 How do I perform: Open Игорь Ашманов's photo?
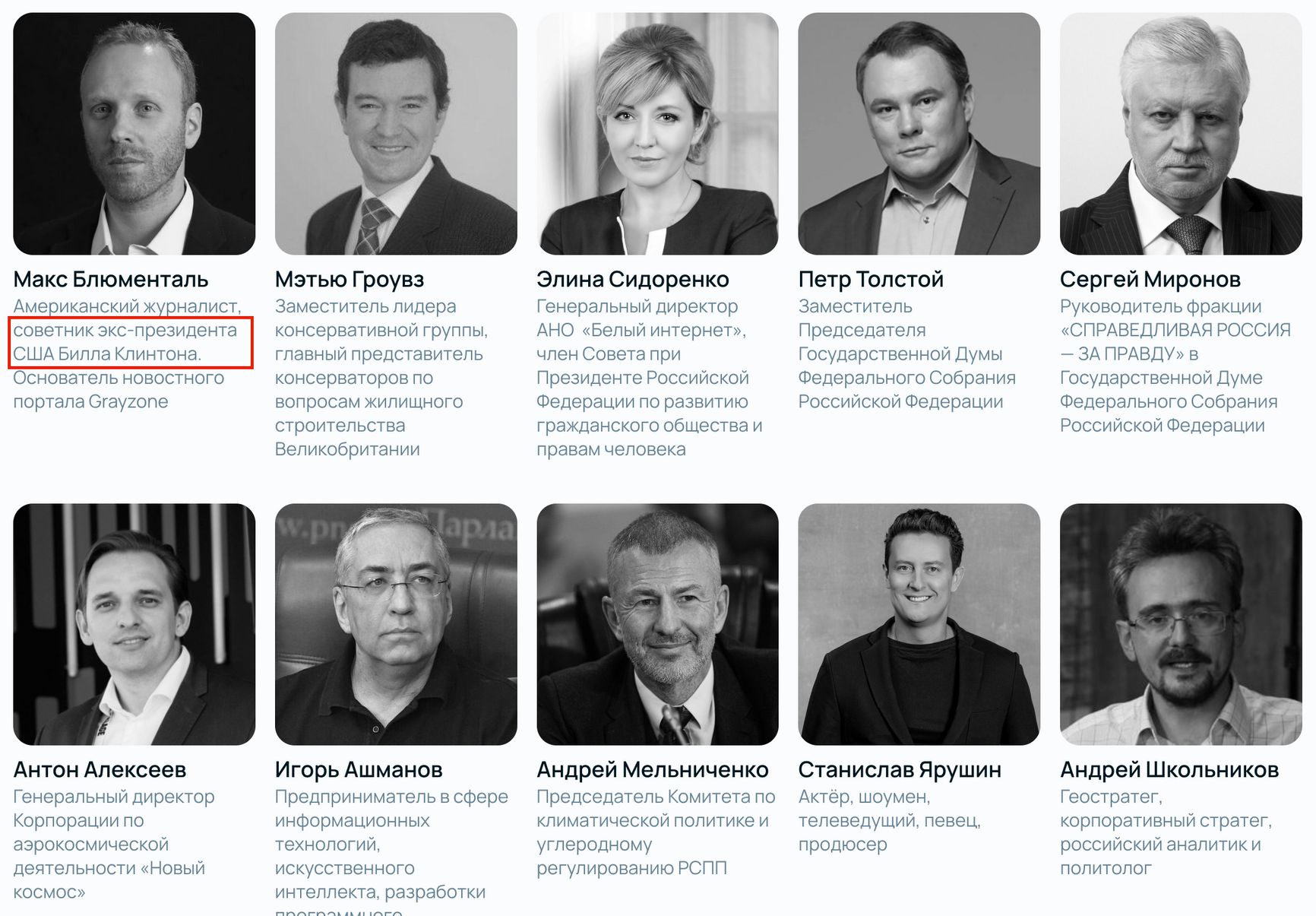tap(396, 624)
